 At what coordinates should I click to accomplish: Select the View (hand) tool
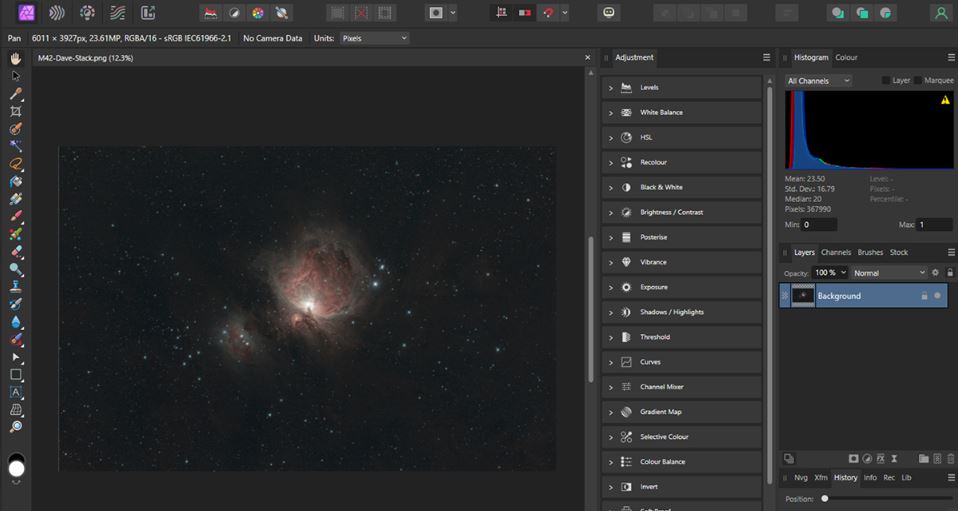coord(16,58)
